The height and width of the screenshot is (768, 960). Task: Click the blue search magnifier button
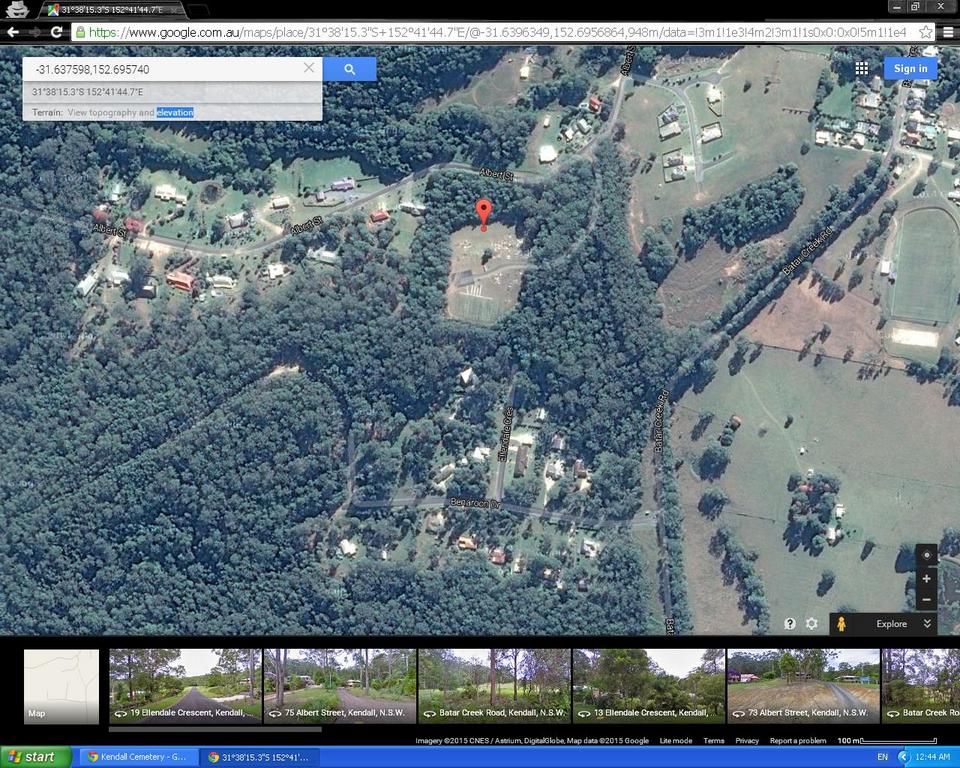349,69
